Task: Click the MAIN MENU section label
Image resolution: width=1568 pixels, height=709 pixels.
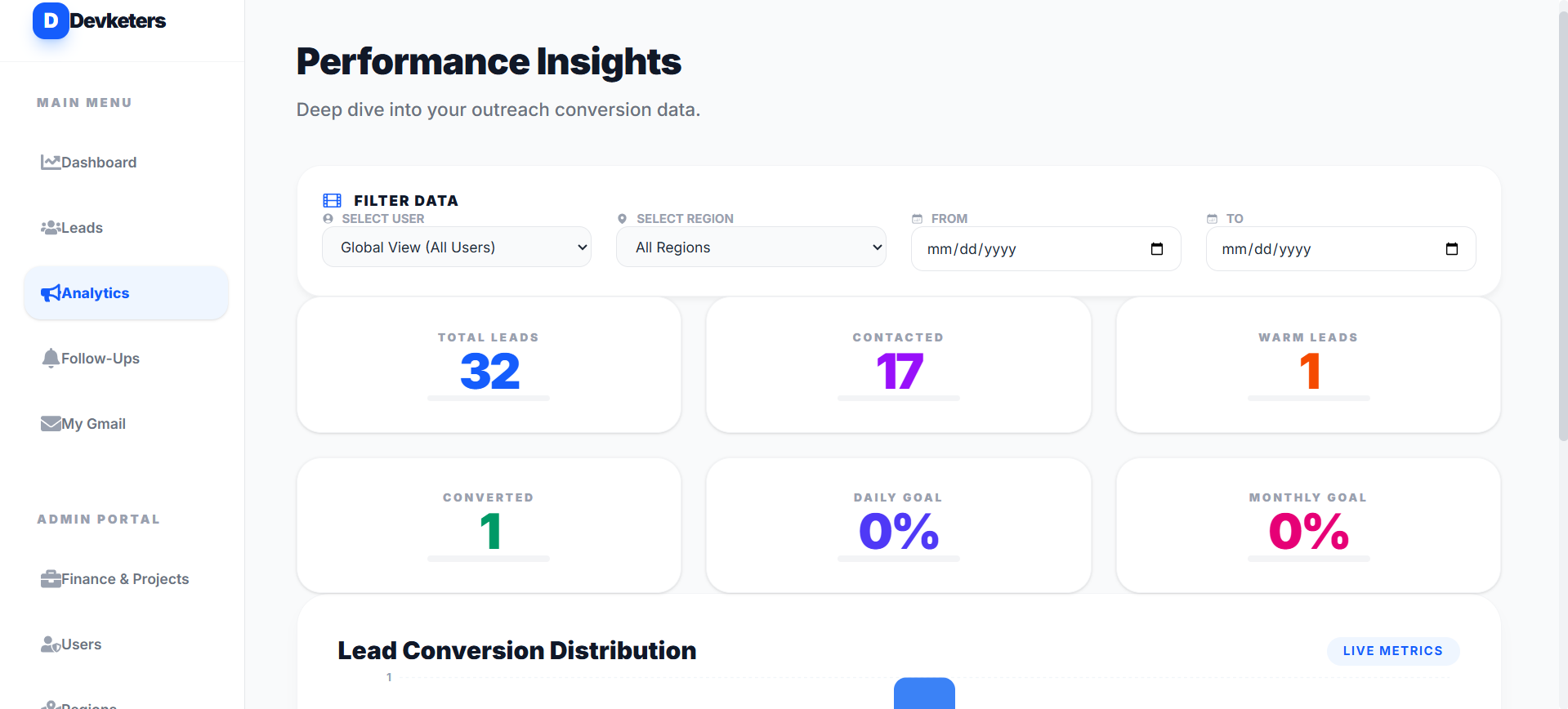Action: 84,103
